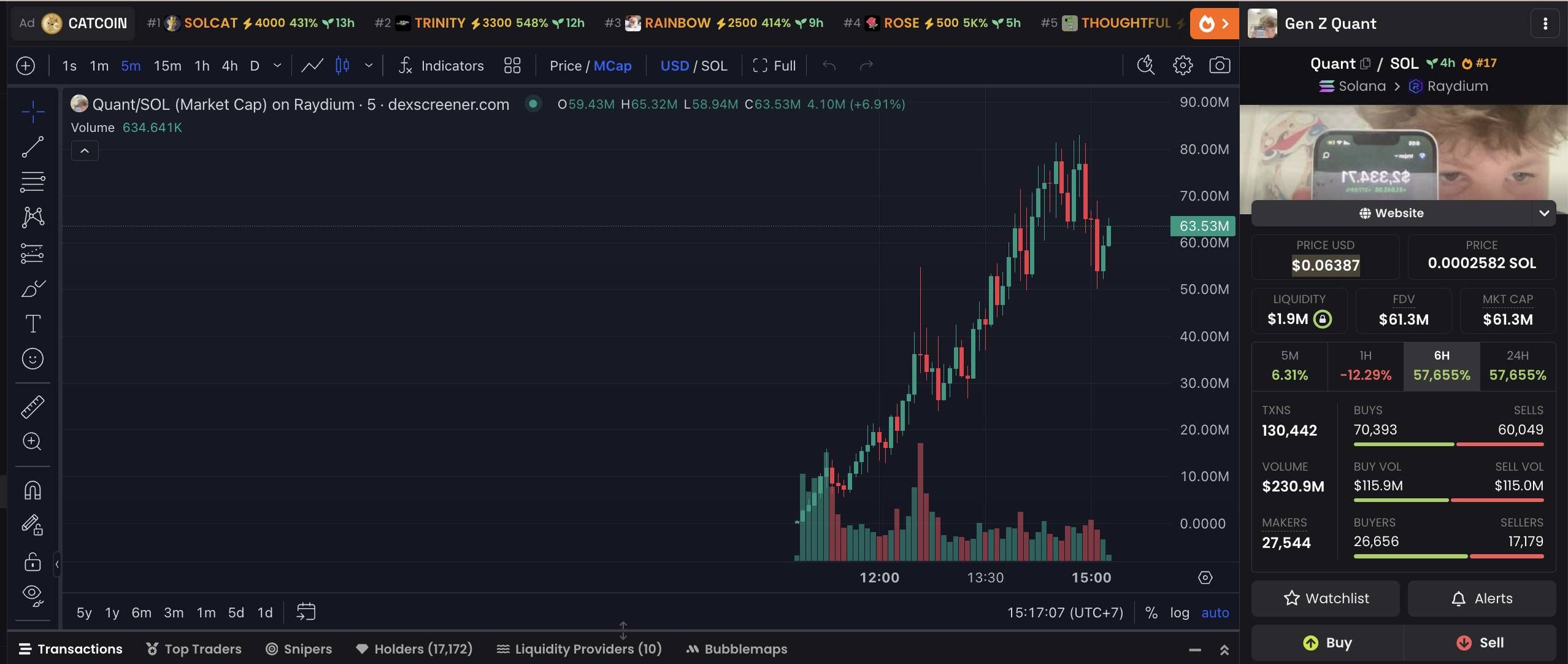
Task: Take a chart snapshot with the camera icon
Action: (x=1218, y=65)
